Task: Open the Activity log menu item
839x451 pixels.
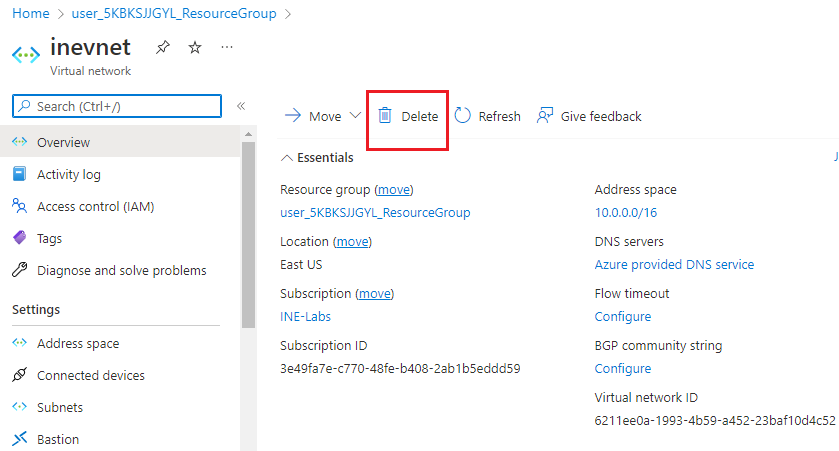Action: click(x=68, y=174)
